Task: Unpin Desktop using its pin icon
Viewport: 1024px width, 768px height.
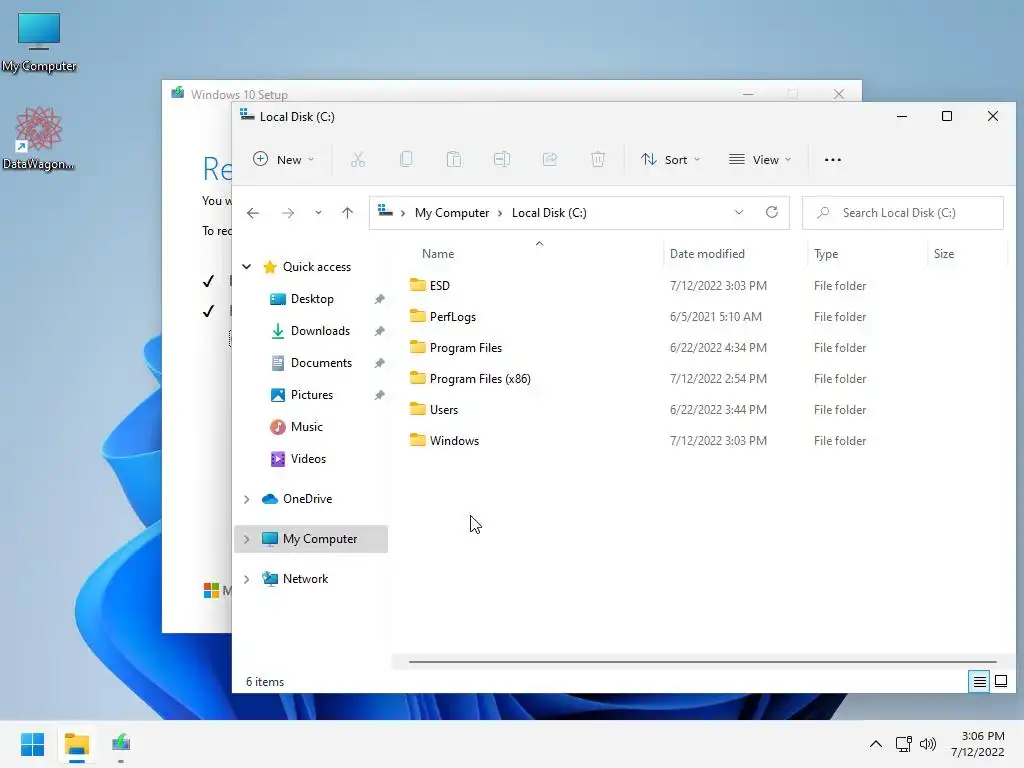Action: (379, 299)
